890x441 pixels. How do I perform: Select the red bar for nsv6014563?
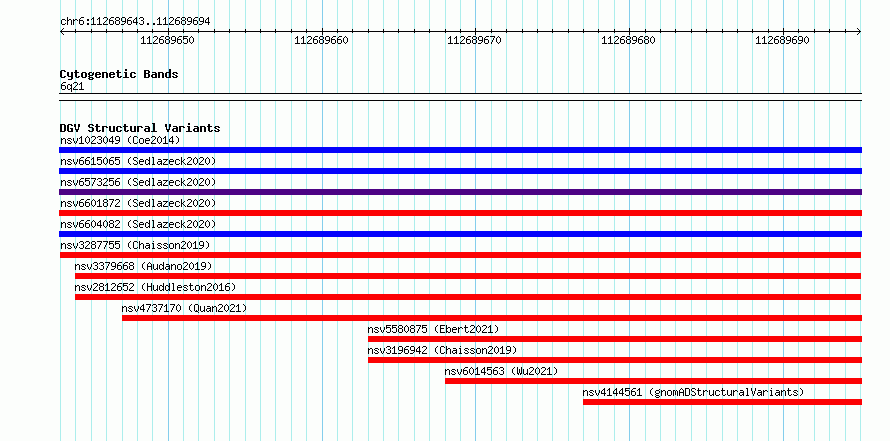pos(653,381)
